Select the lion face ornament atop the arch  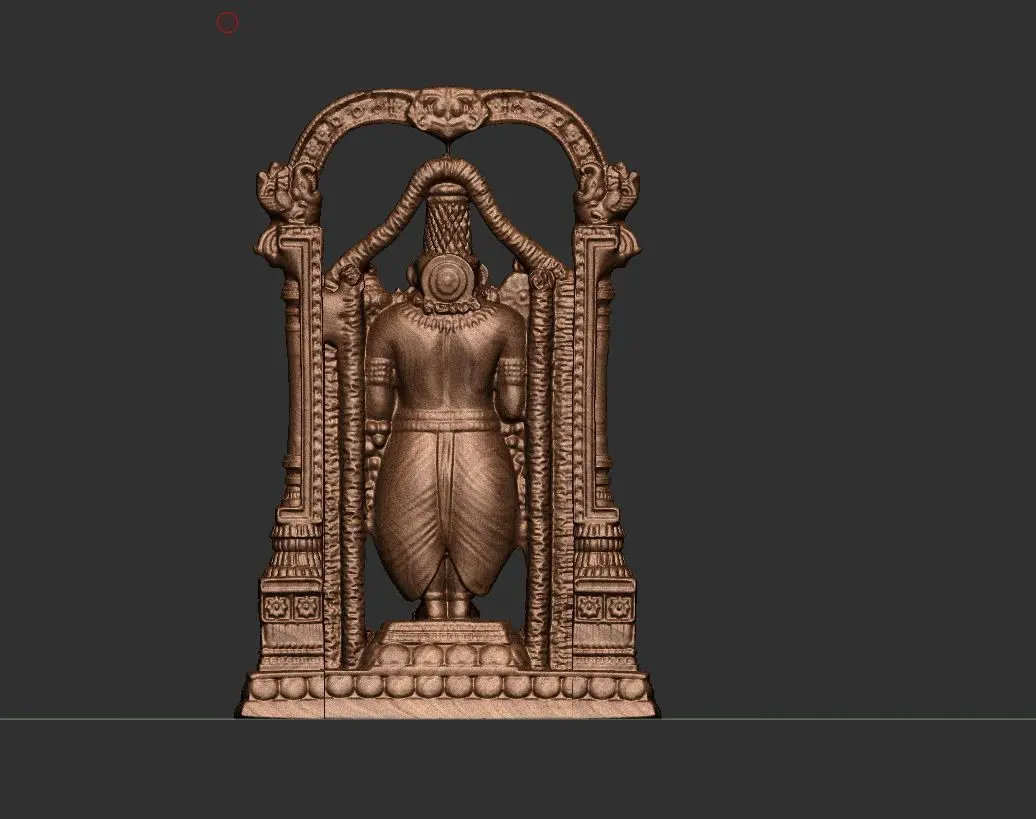pos(449,111)
